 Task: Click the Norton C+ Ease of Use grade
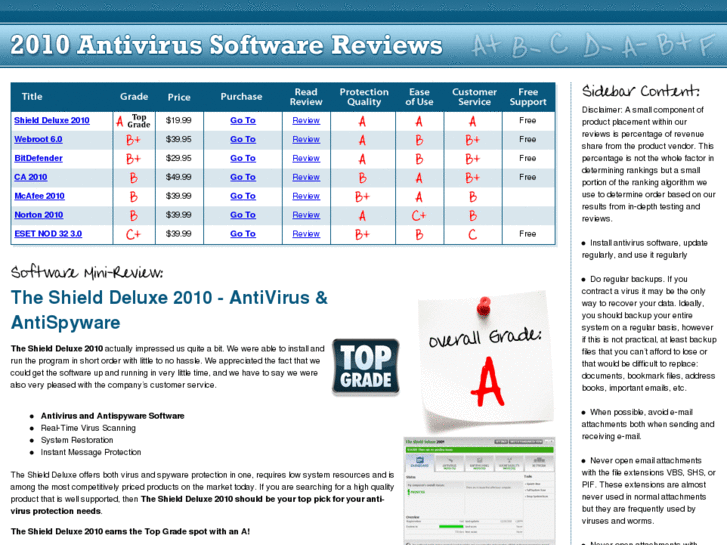click(x=419, y=216)
